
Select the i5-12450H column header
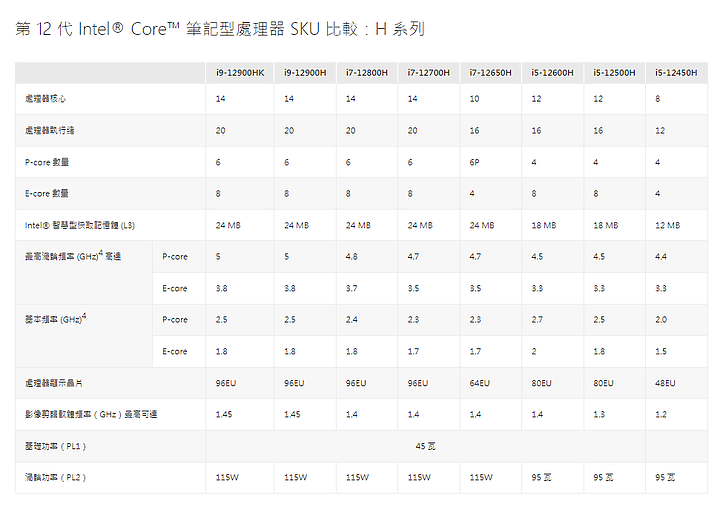(x=676, y=73)
